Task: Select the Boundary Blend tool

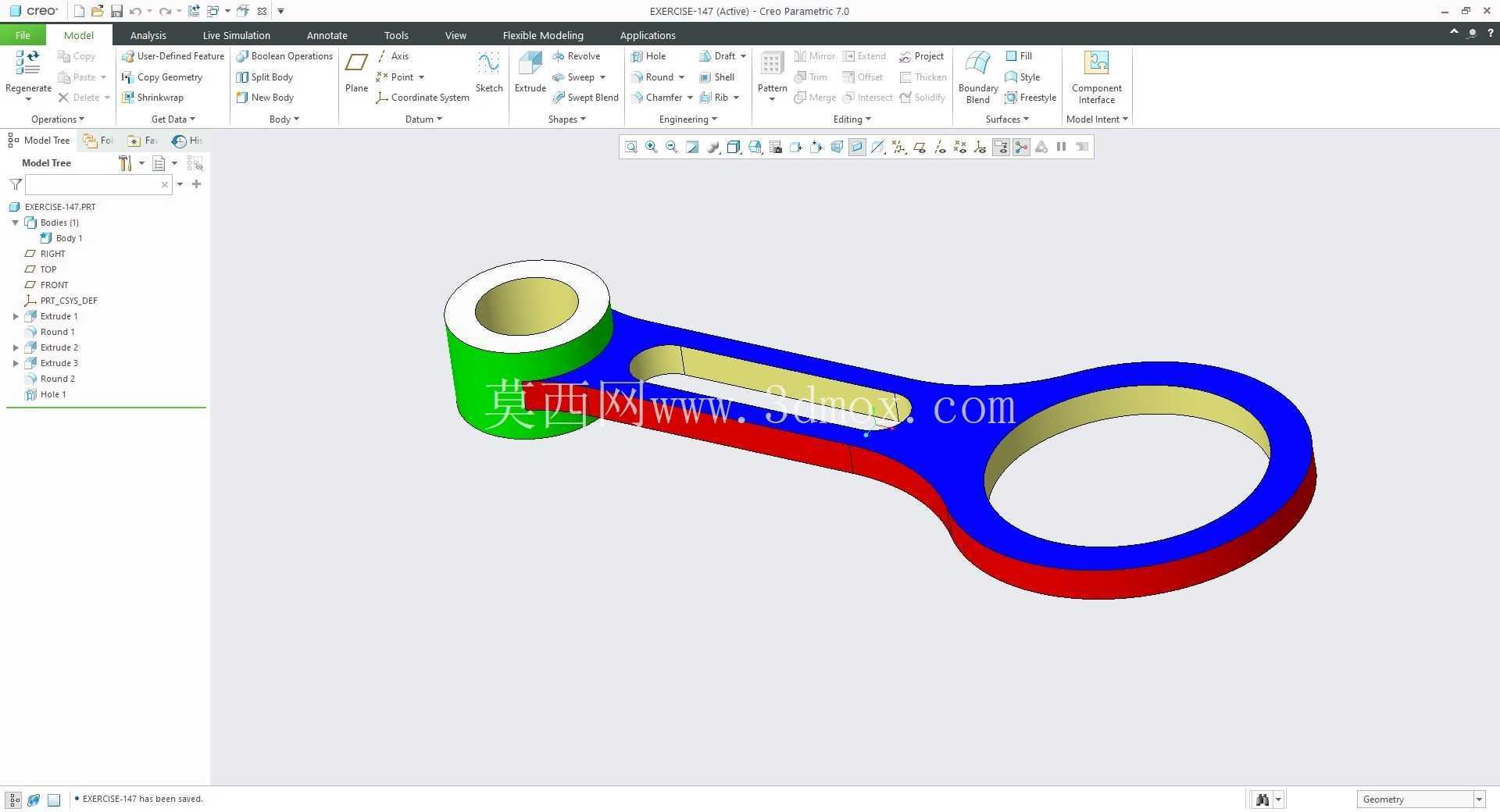Action: pos(978,77)
